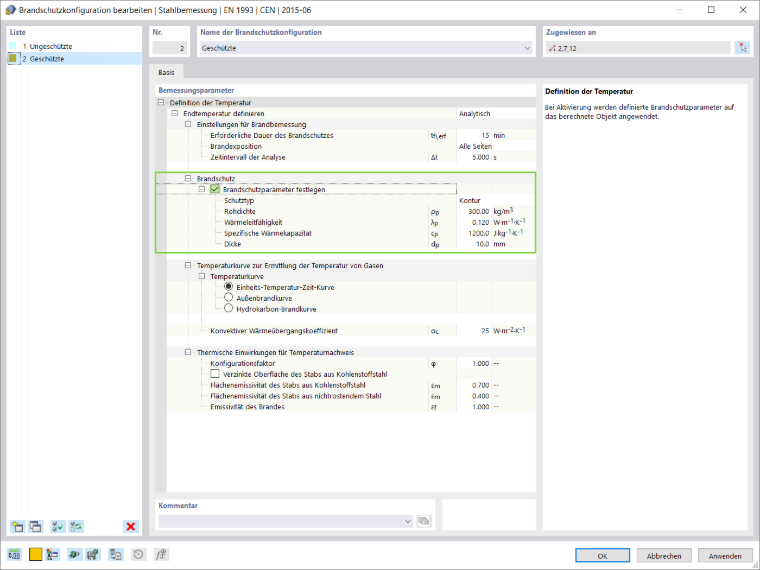Select the Hydrokarbon-Brandkurve radio option
This screenshot has width=760, height=570.
[228, 308]
